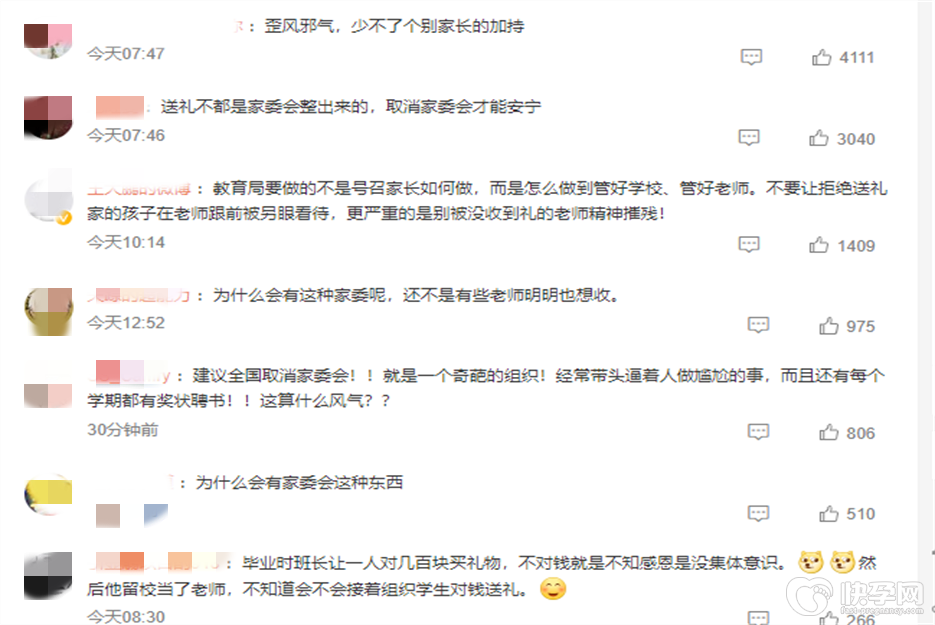Reply to comment 为什么会有家委会这种东西
This screenshot has height=625, width=935.
[x=758, y=513]
